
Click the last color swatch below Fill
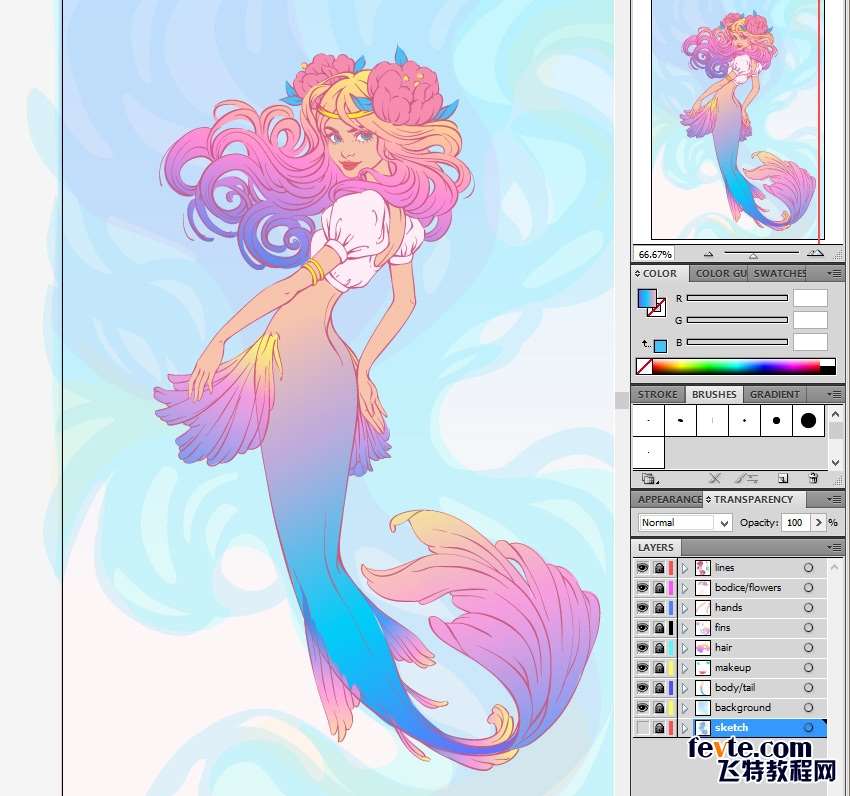point(660,346)
